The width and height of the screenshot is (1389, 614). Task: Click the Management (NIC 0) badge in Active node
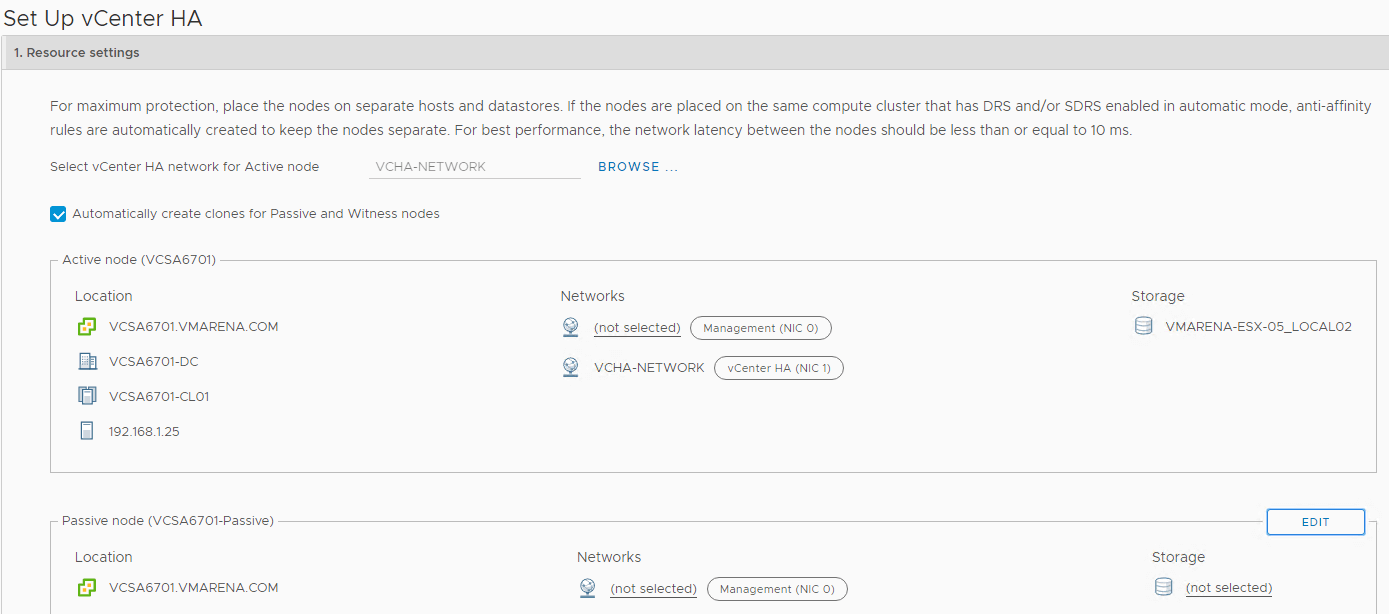[x=761, y=328]
